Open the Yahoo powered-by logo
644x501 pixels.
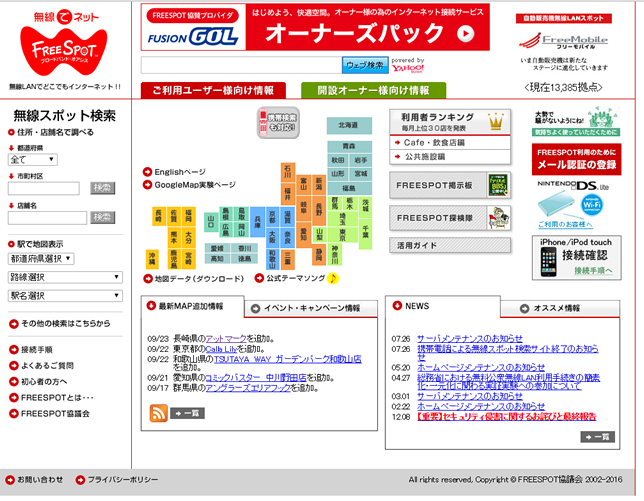click(407, 66)
